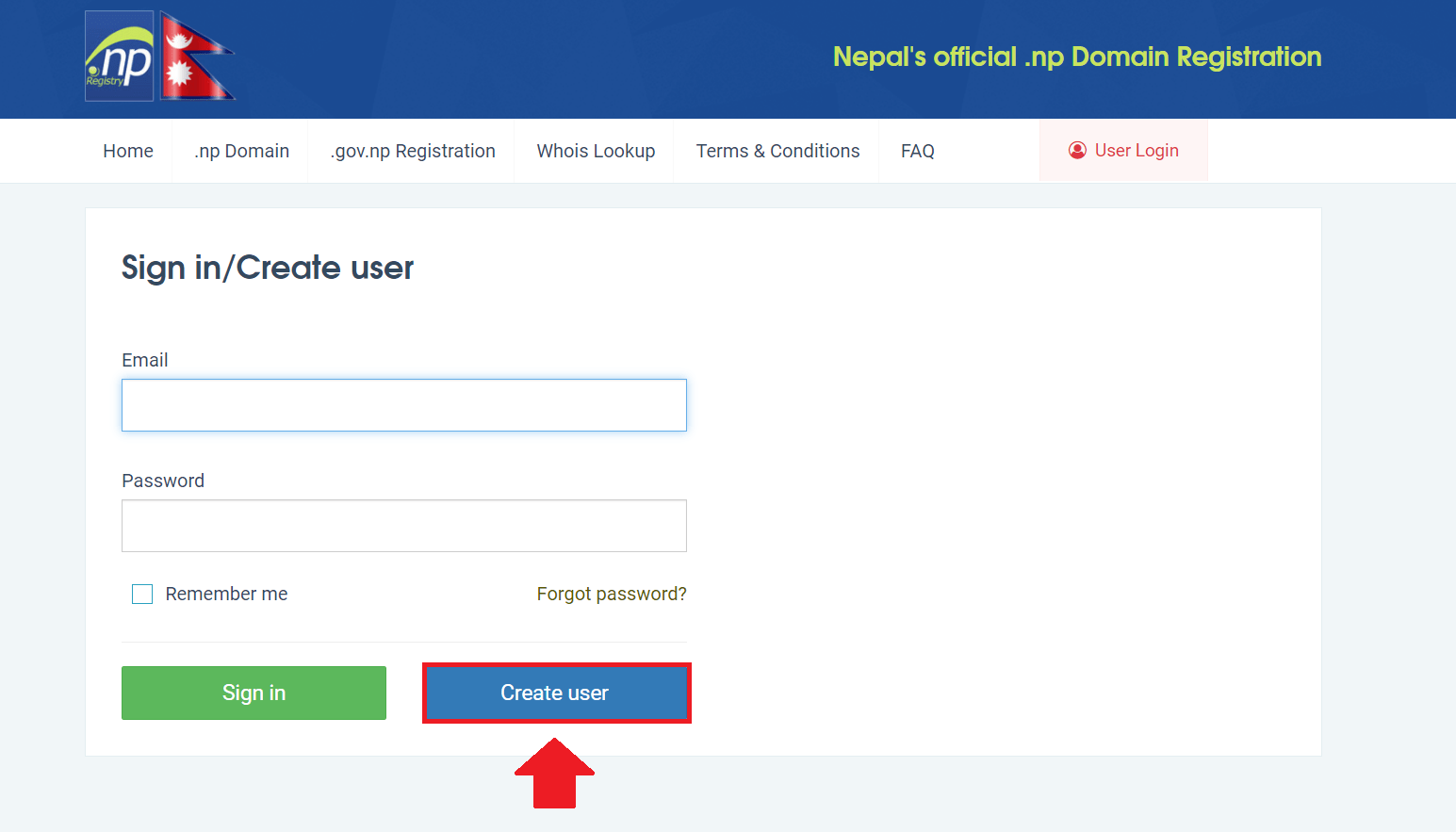The height and width of the screenshot is (832, 1456).
Task: Click inside the Email input field
Action: click(x=403, y=405)
